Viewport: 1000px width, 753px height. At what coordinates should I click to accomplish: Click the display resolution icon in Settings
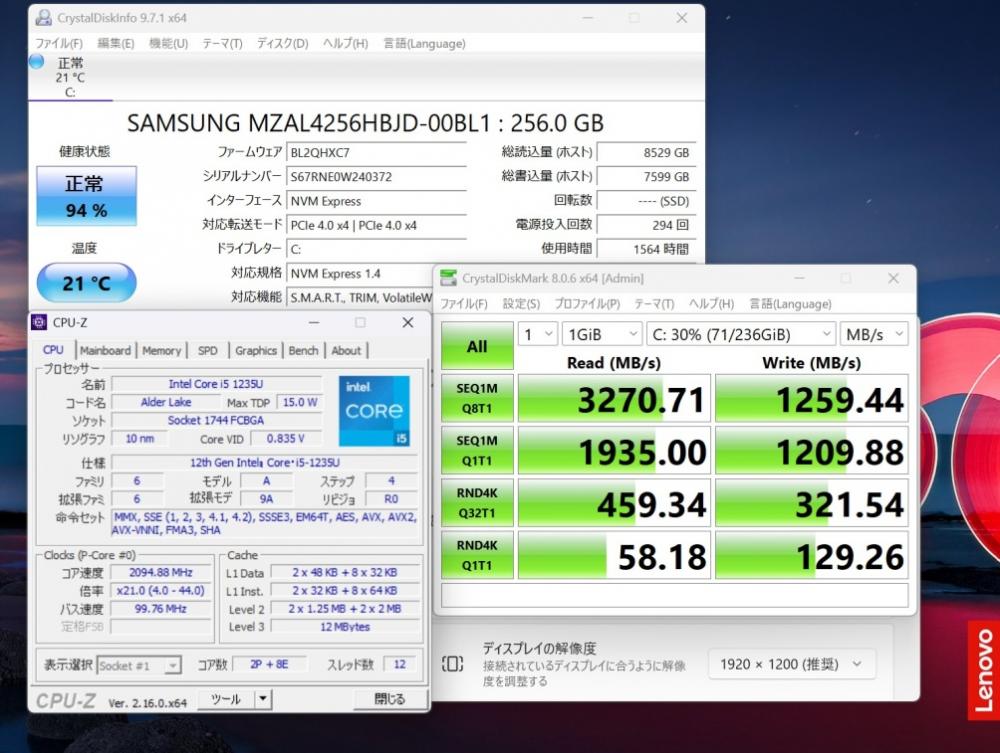click(x=452, y=664)
